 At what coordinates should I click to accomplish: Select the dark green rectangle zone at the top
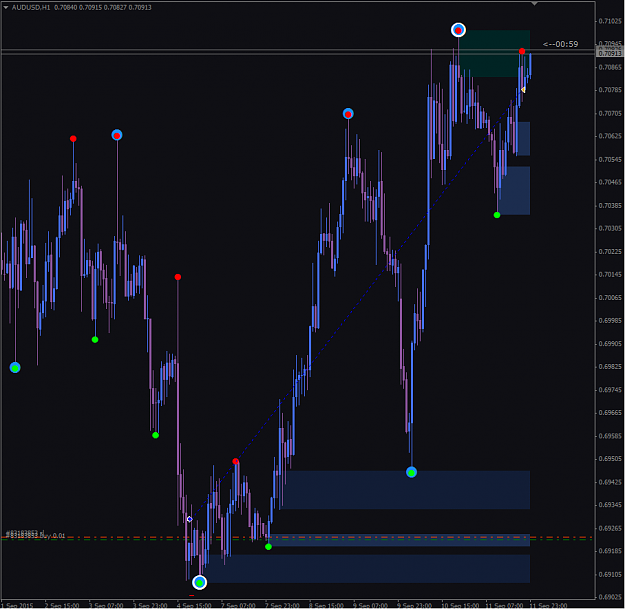[x=494, y=54]
